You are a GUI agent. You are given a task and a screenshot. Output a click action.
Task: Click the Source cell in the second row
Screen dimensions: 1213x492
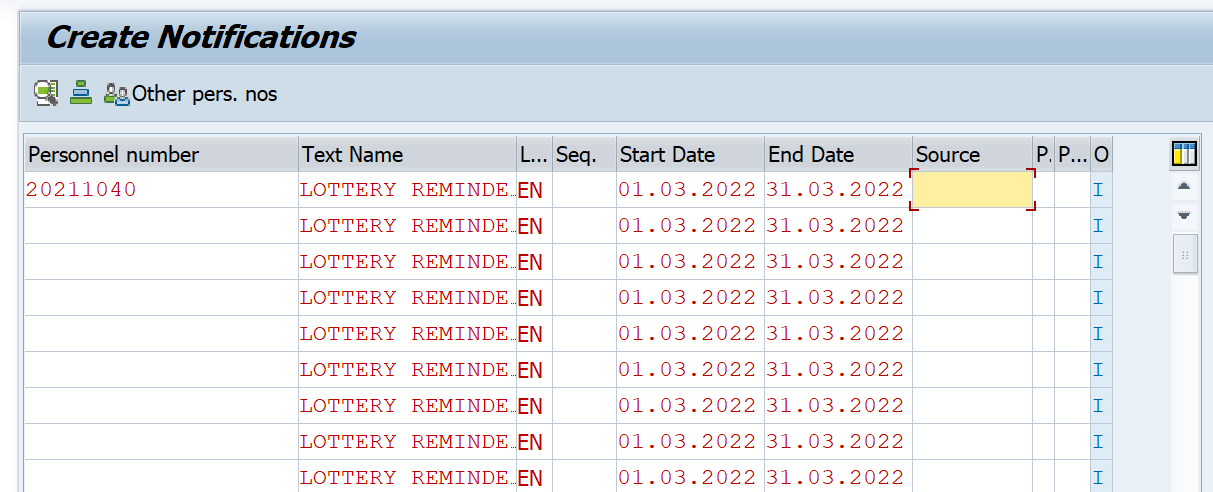coord(973,226)
